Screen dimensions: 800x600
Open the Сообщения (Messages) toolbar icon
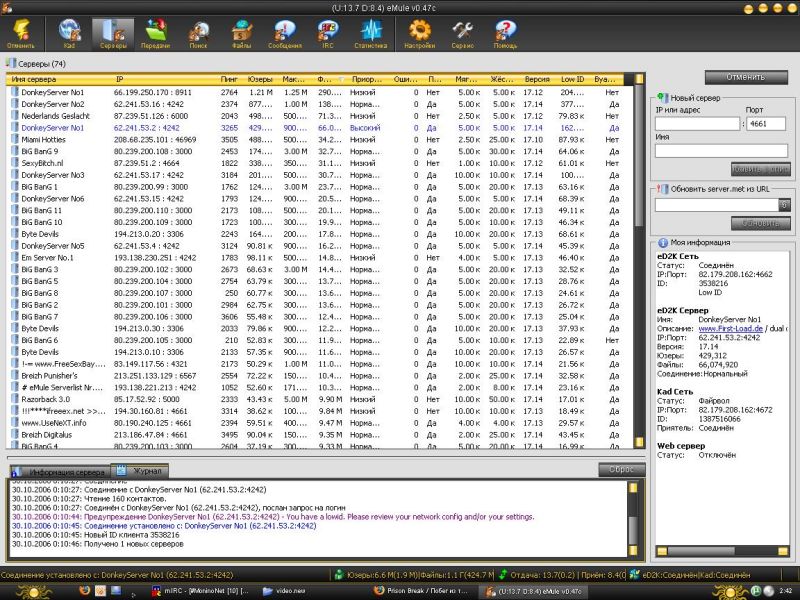[x=284, y=34]
